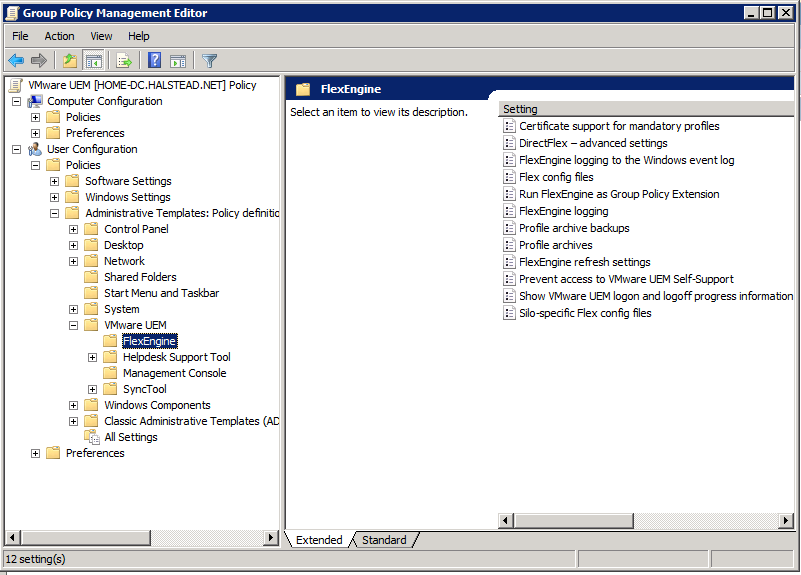Expand the Control Panel folder node
Viewport: 801px width, 575px height.
click(x=74, y=229)
